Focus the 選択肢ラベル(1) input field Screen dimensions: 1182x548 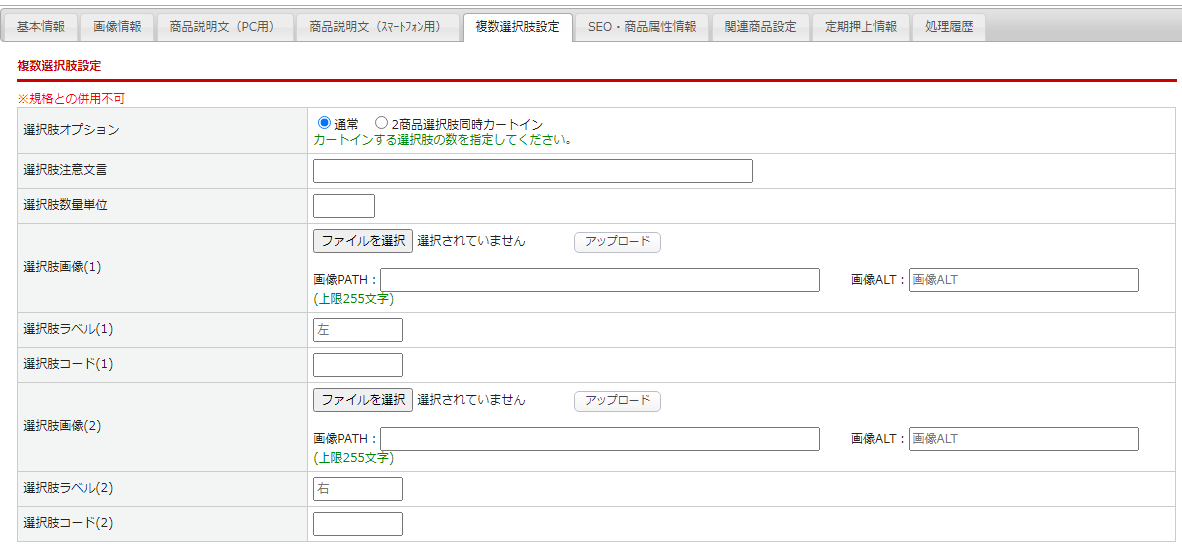pos(357,330)
